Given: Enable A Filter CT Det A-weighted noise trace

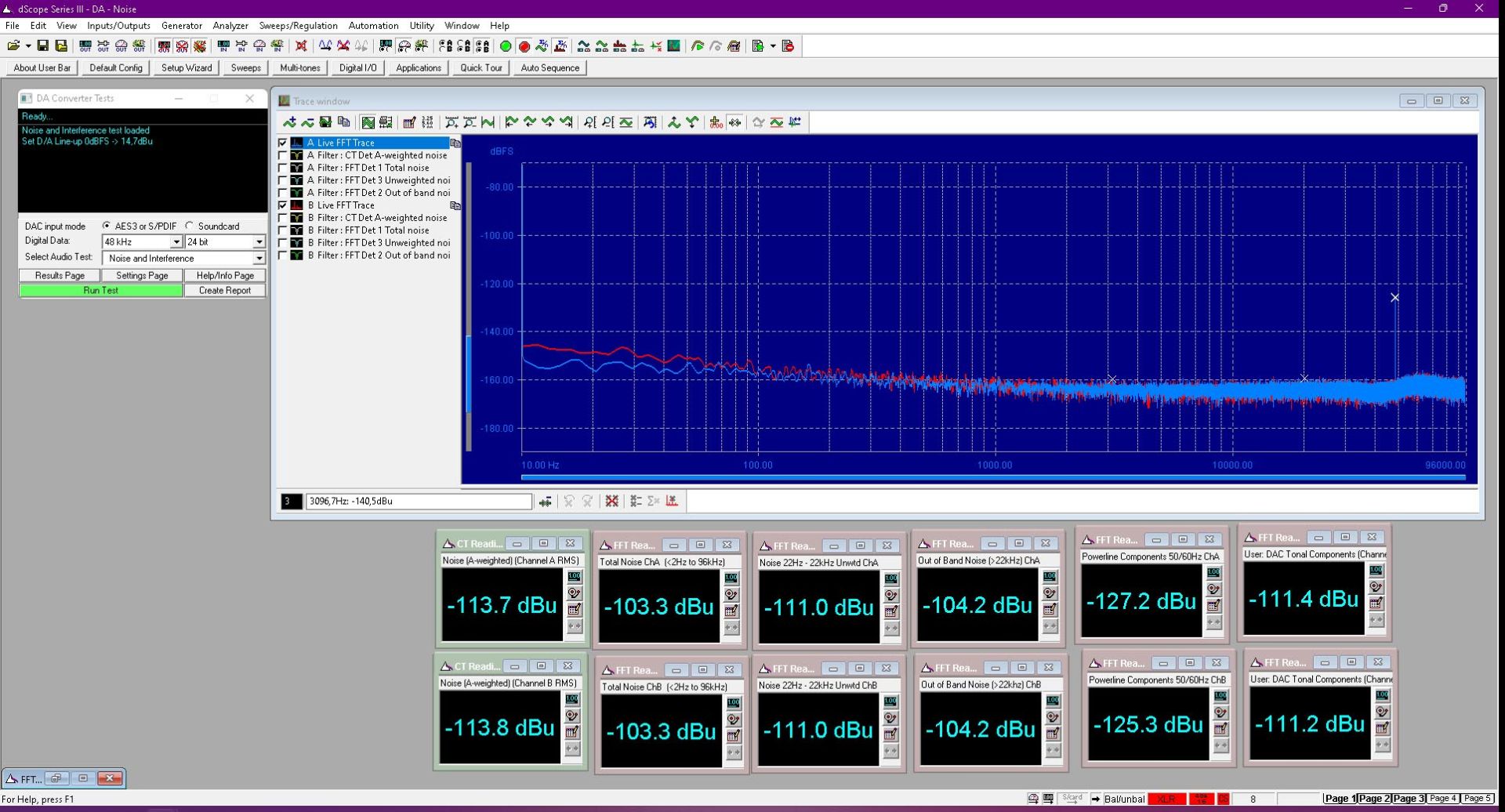Looking at the screenshot, I should 283,155.
